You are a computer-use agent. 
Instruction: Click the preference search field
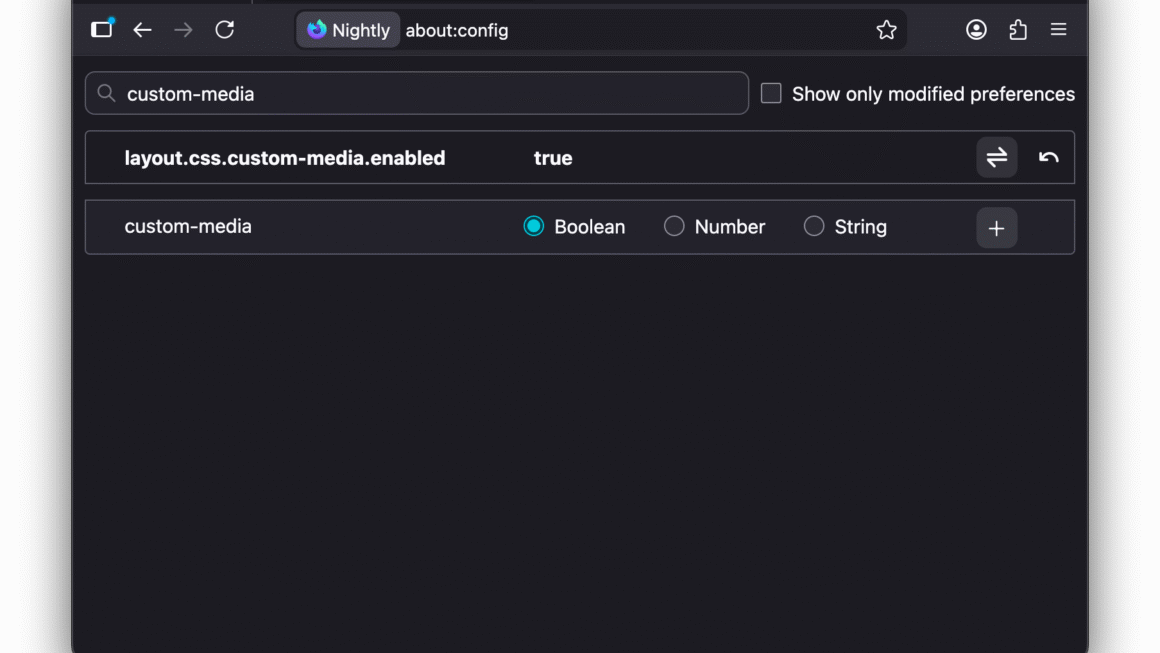point(430,94)
